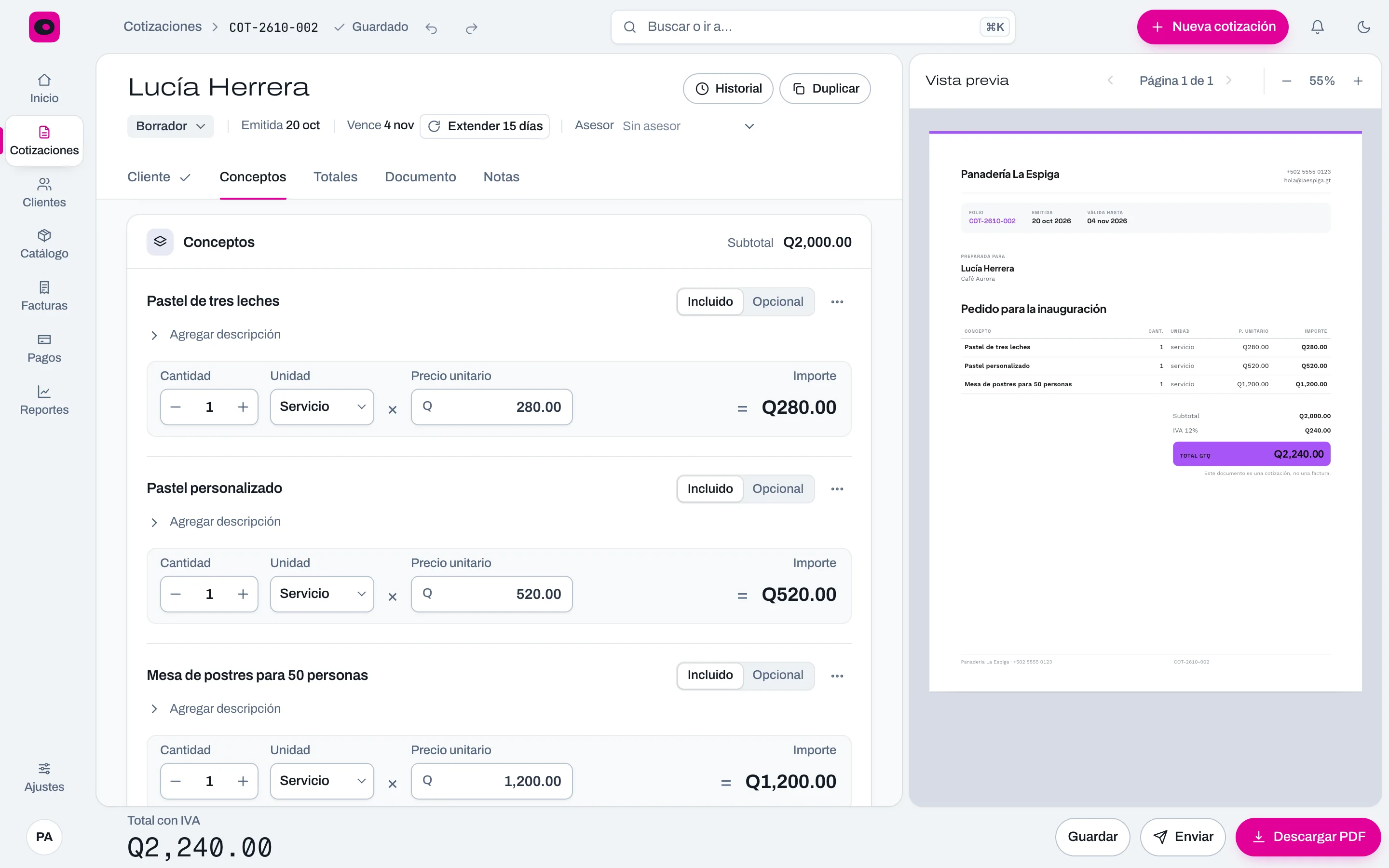Set Pastel personalizado as Incluido

pos(710,489)
